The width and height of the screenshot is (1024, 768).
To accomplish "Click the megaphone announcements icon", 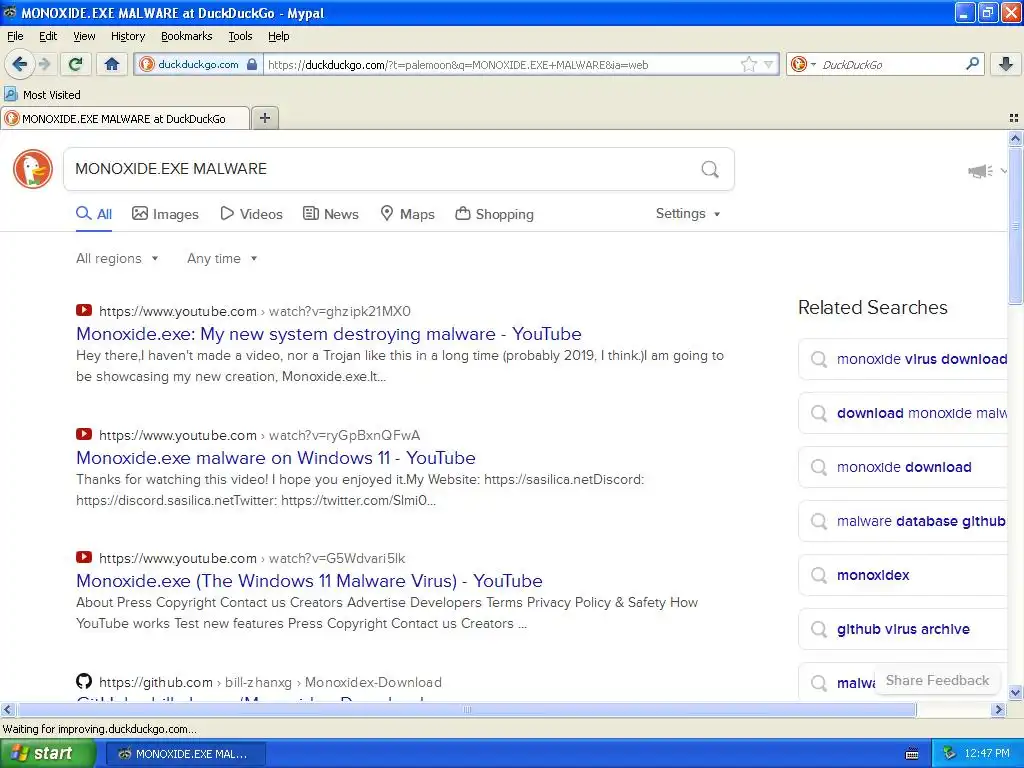I will click(980, 171).
